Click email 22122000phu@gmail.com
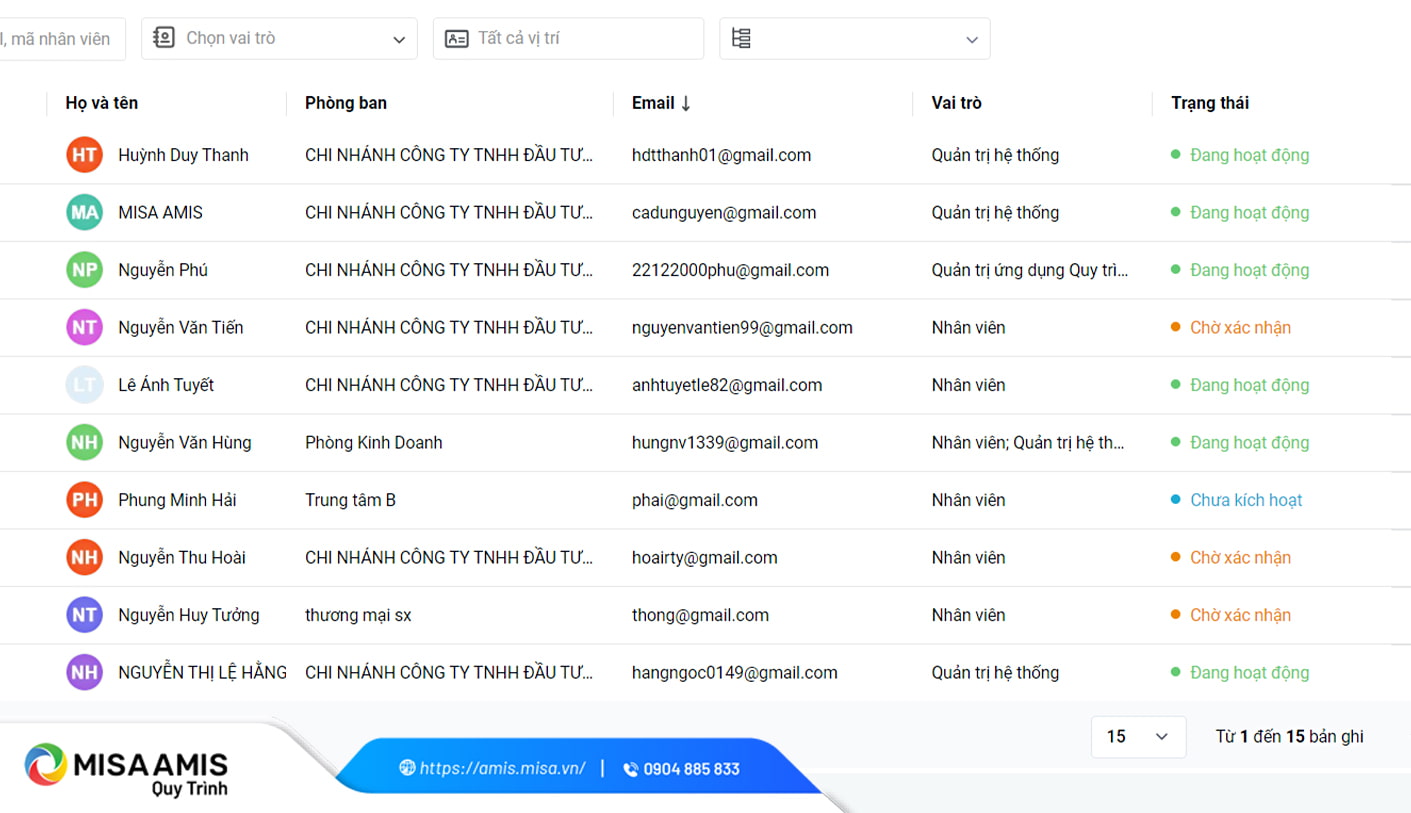Image resolution: width=1411 pixels, height=813 pixels. coord(730,270)
